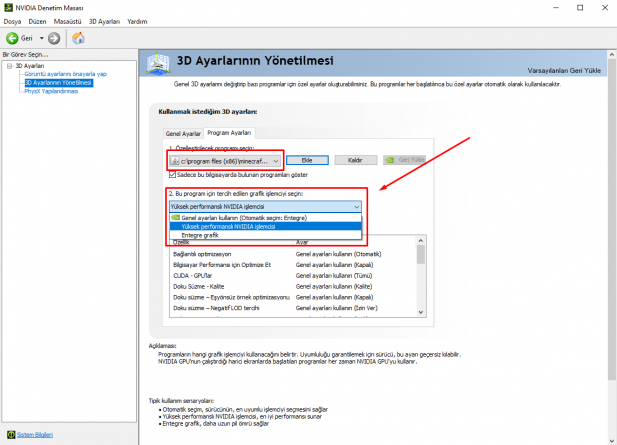Choose Entegre grafik option
The width and height of the screenshot is (617, 445).
pos(266,235)
